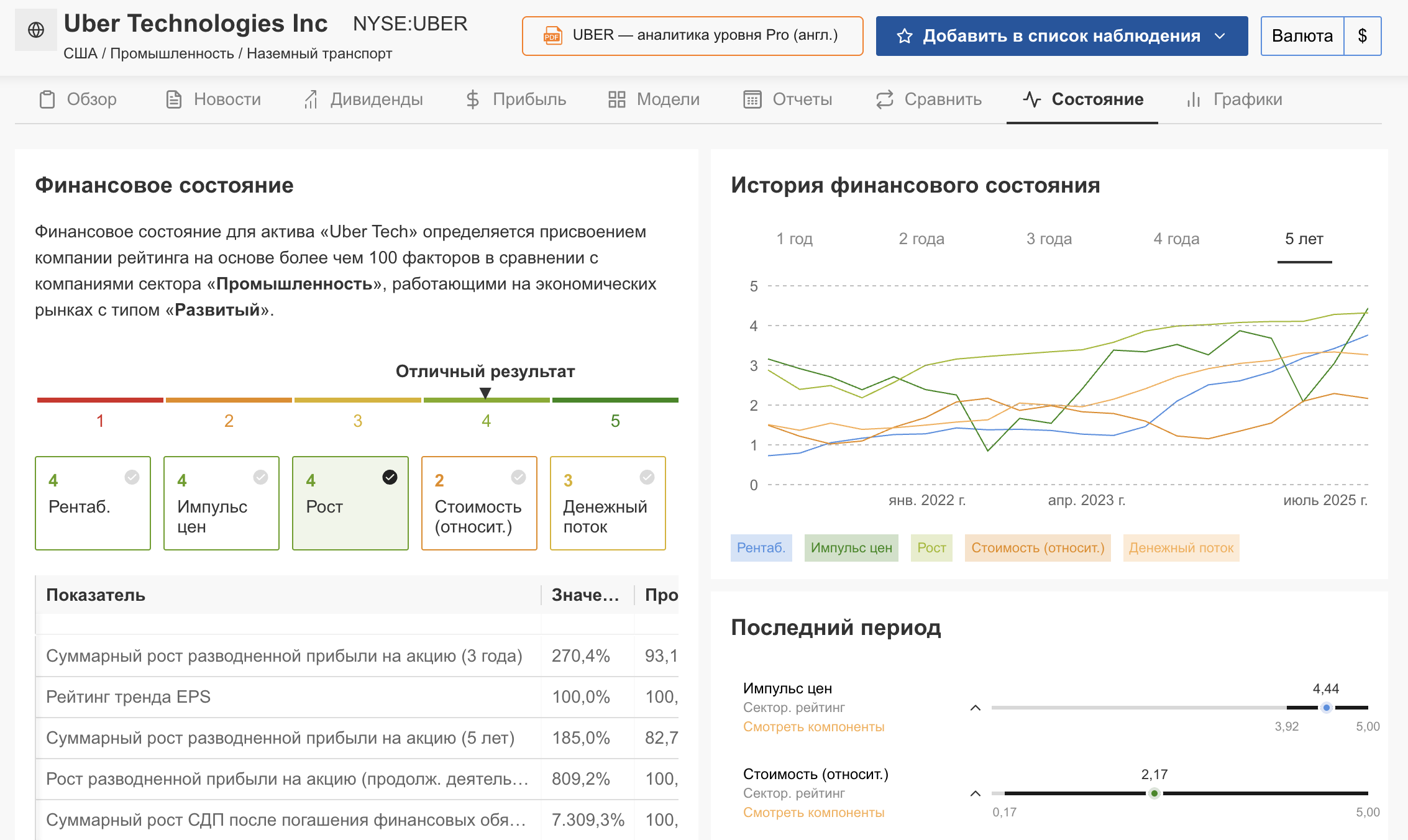Click Наземный транспорт in the breadcrumb

click(x=319, y=53)
